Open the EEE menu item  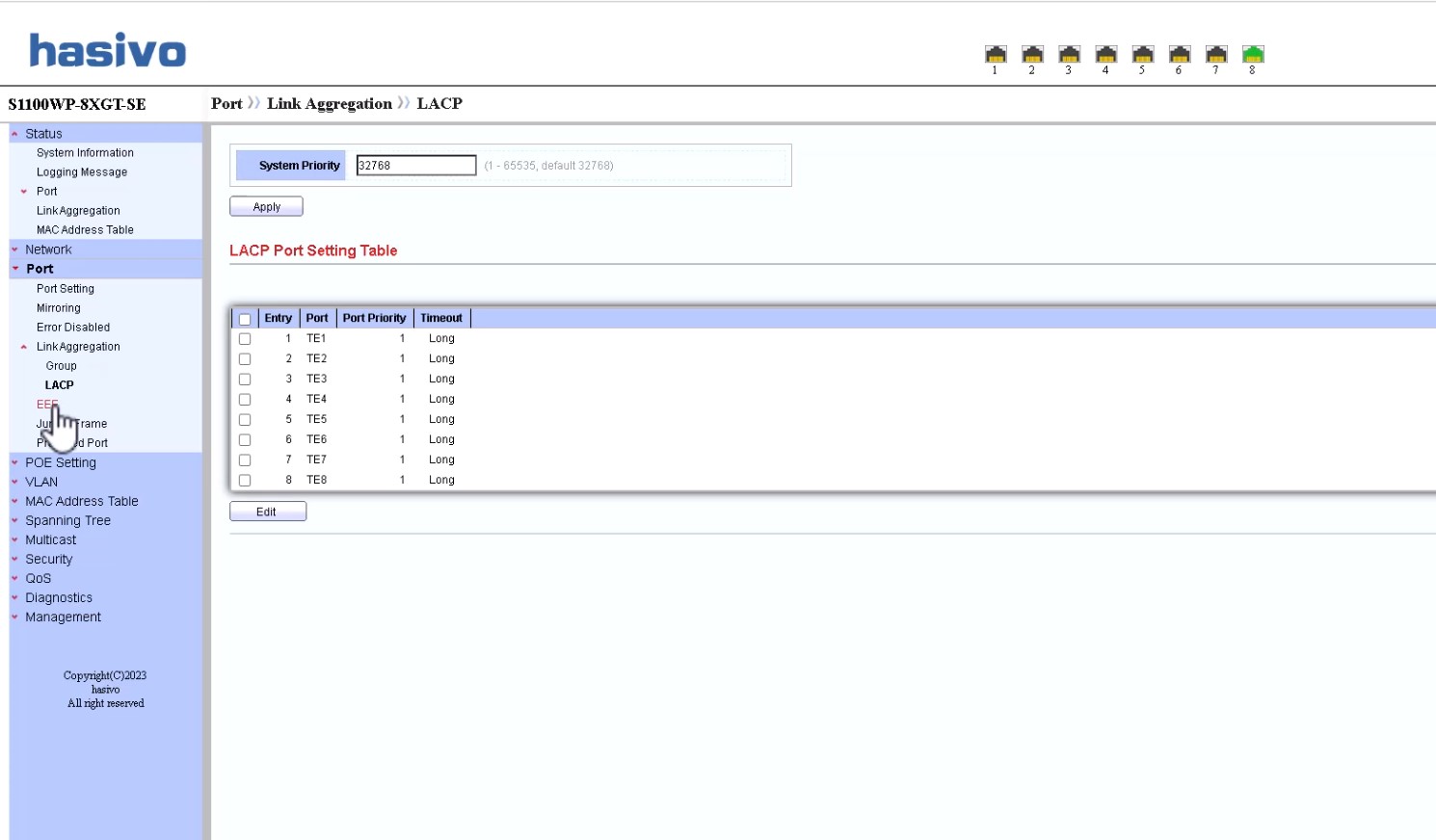click(47, 405)
